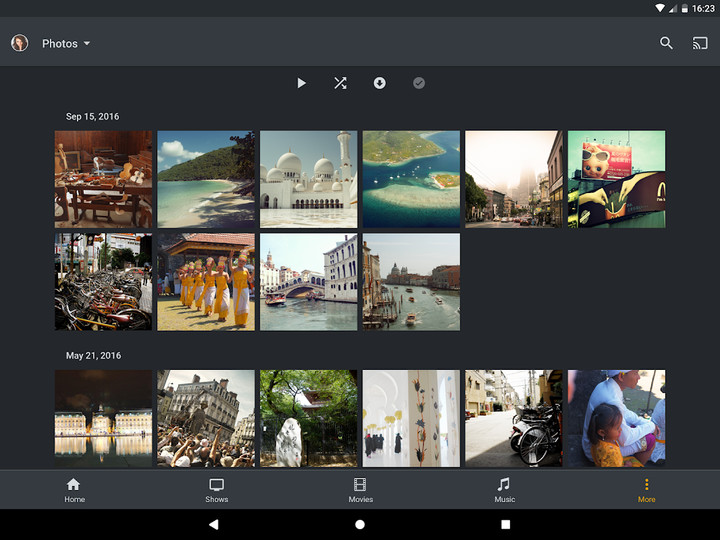Open the More overflow menu

click(x=647, y=490)
